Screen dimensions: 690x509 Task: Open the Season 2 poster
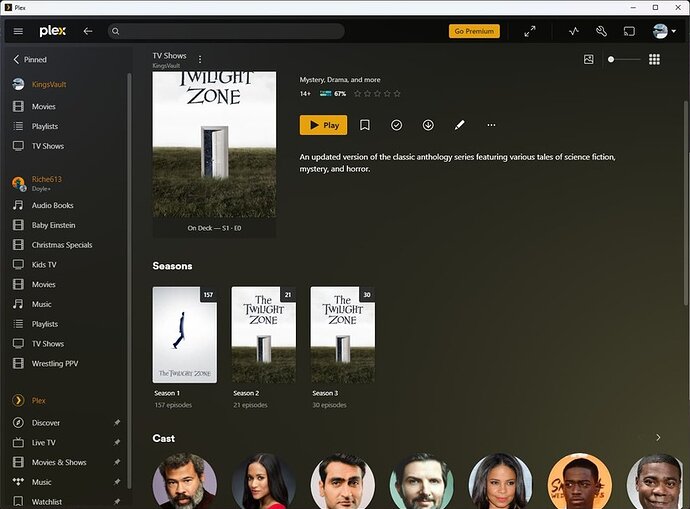[x=264, y=335]
